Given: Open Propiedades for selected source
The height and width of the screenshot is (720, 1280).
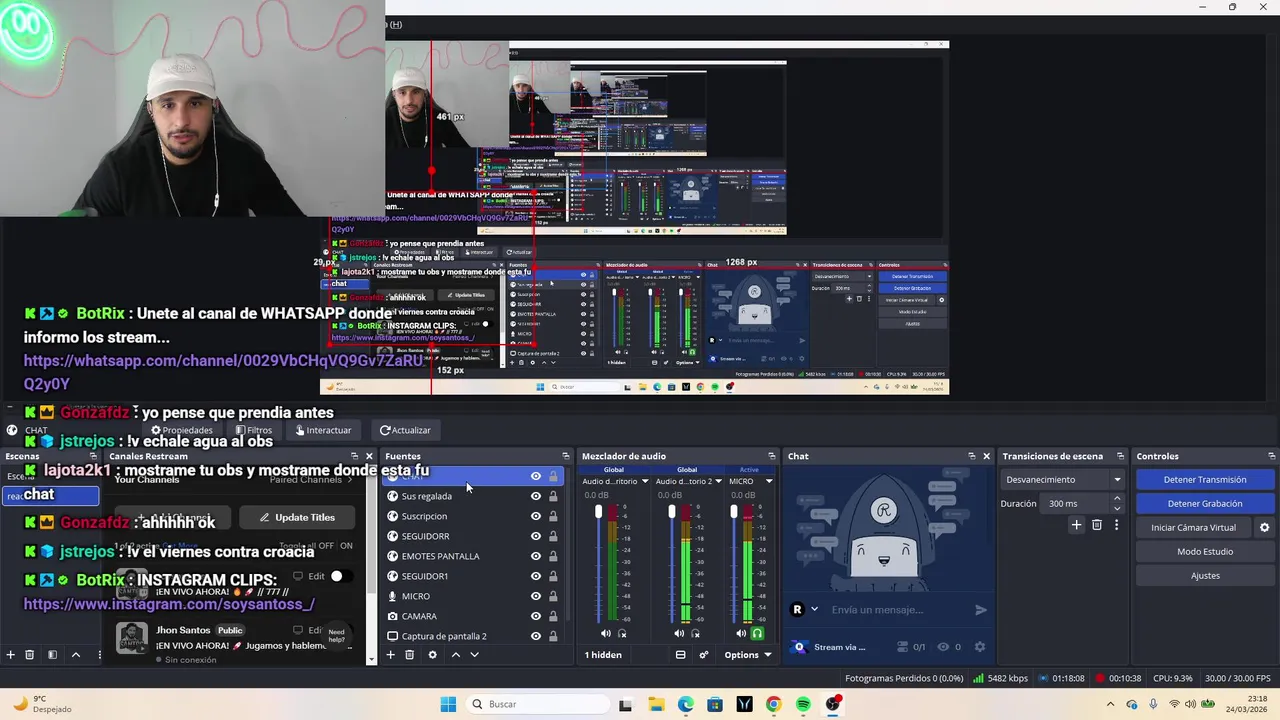Looking at the screenshot, I should [181, 430].
